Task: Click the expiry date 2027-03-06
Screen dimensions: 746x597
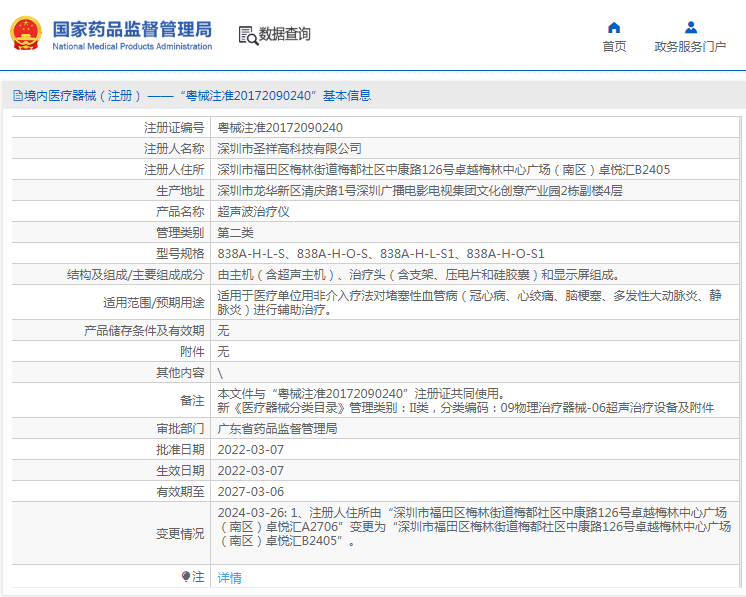Action: click(251, 491)
